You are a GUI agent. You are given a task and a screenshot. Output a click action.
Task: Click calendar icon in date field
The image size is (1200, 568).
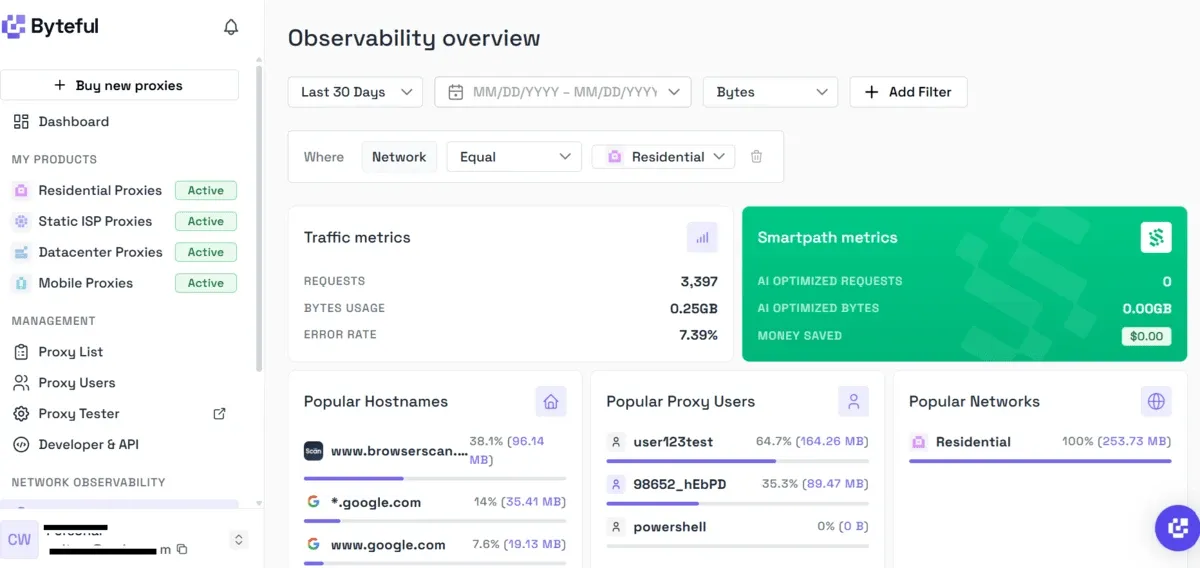pyautogui.click(x=456, y=92)
